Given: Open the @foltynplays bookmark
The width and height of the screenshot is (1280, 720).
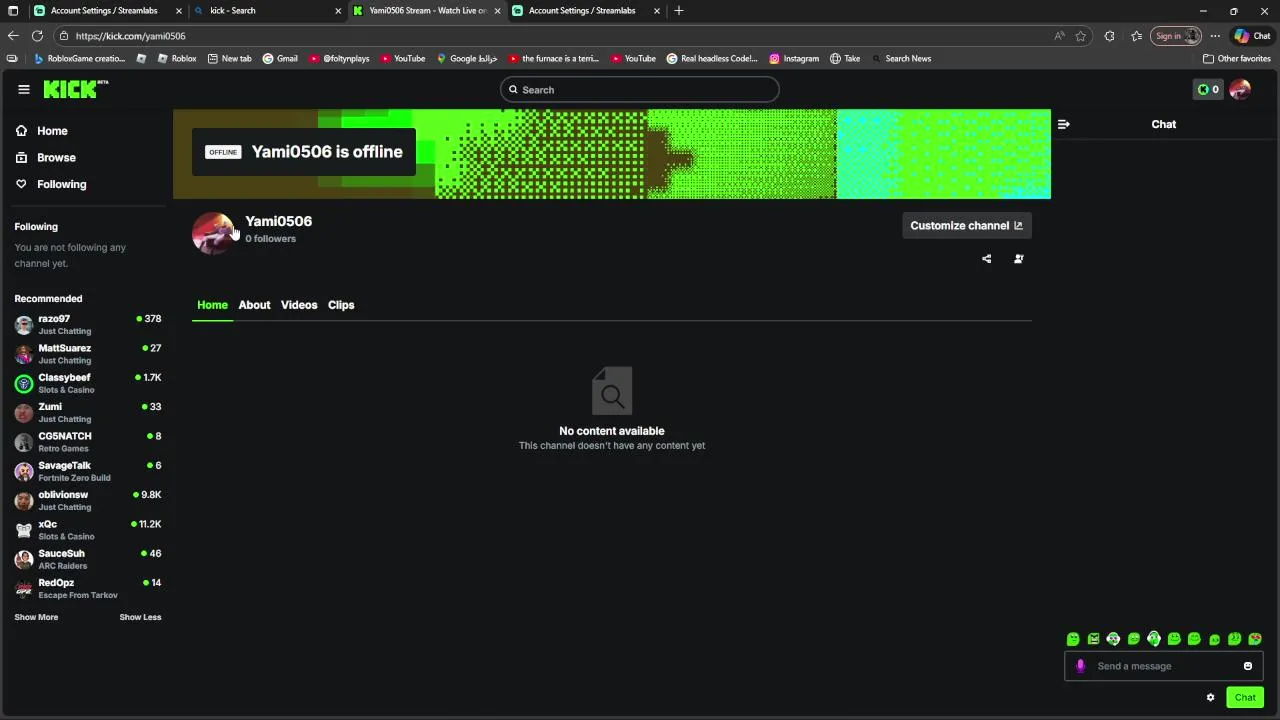Looking at the screenshot, I should pyautogui.click(x=339, y=58).
